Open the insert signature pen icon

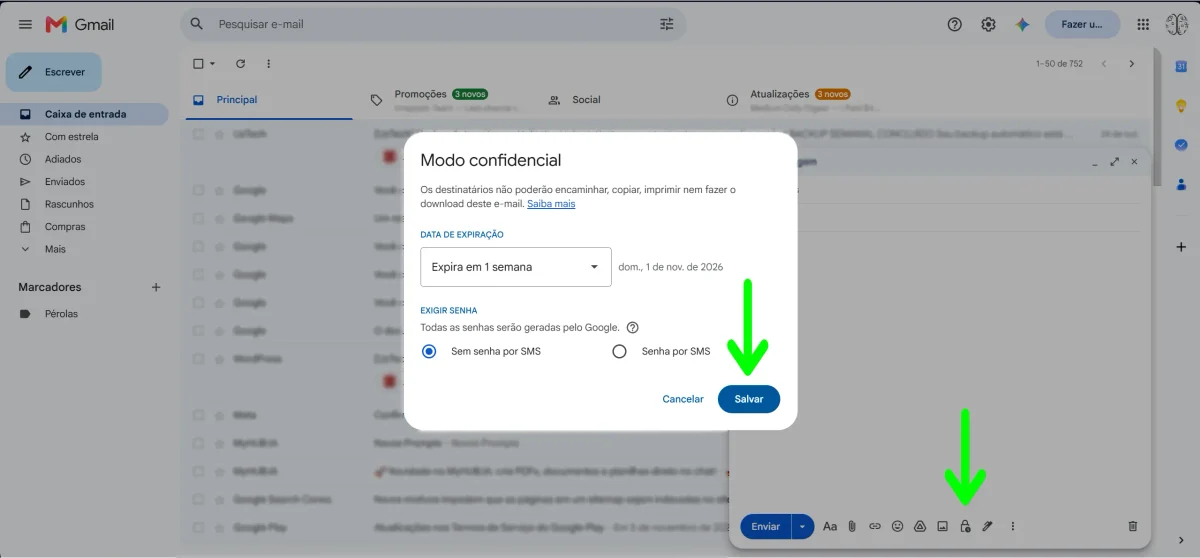click(987, 526)
